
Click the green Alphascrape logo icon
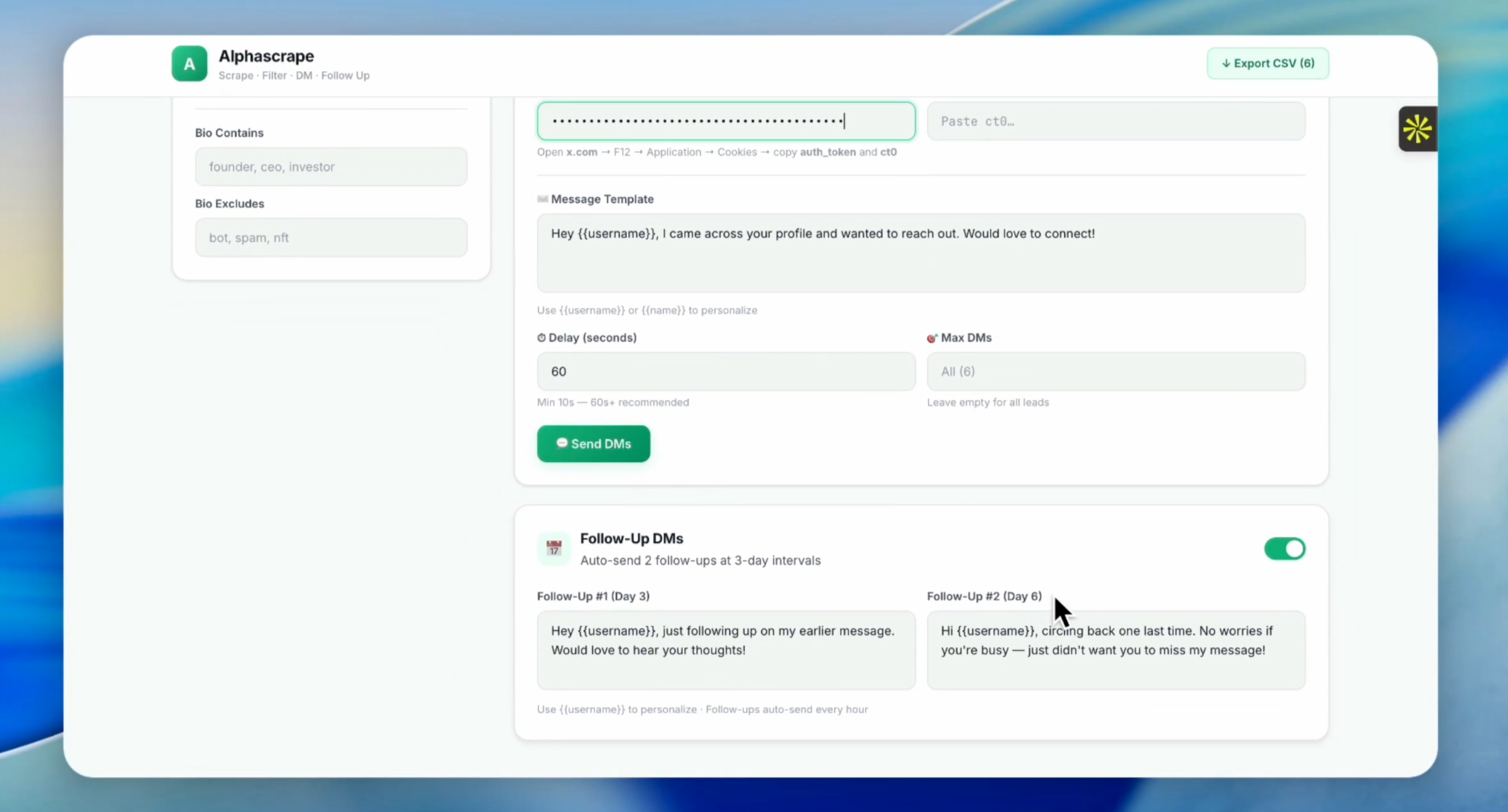point(189,63)
